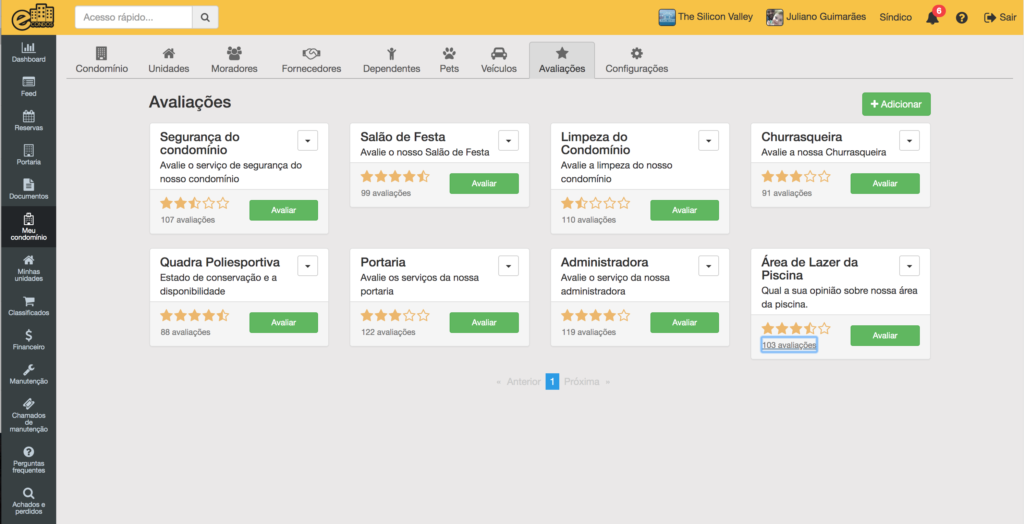Image resolution: width=1024 pixels, height=524 pixels.
Task: Open dropdown on Portaria card
Action: 508,266
